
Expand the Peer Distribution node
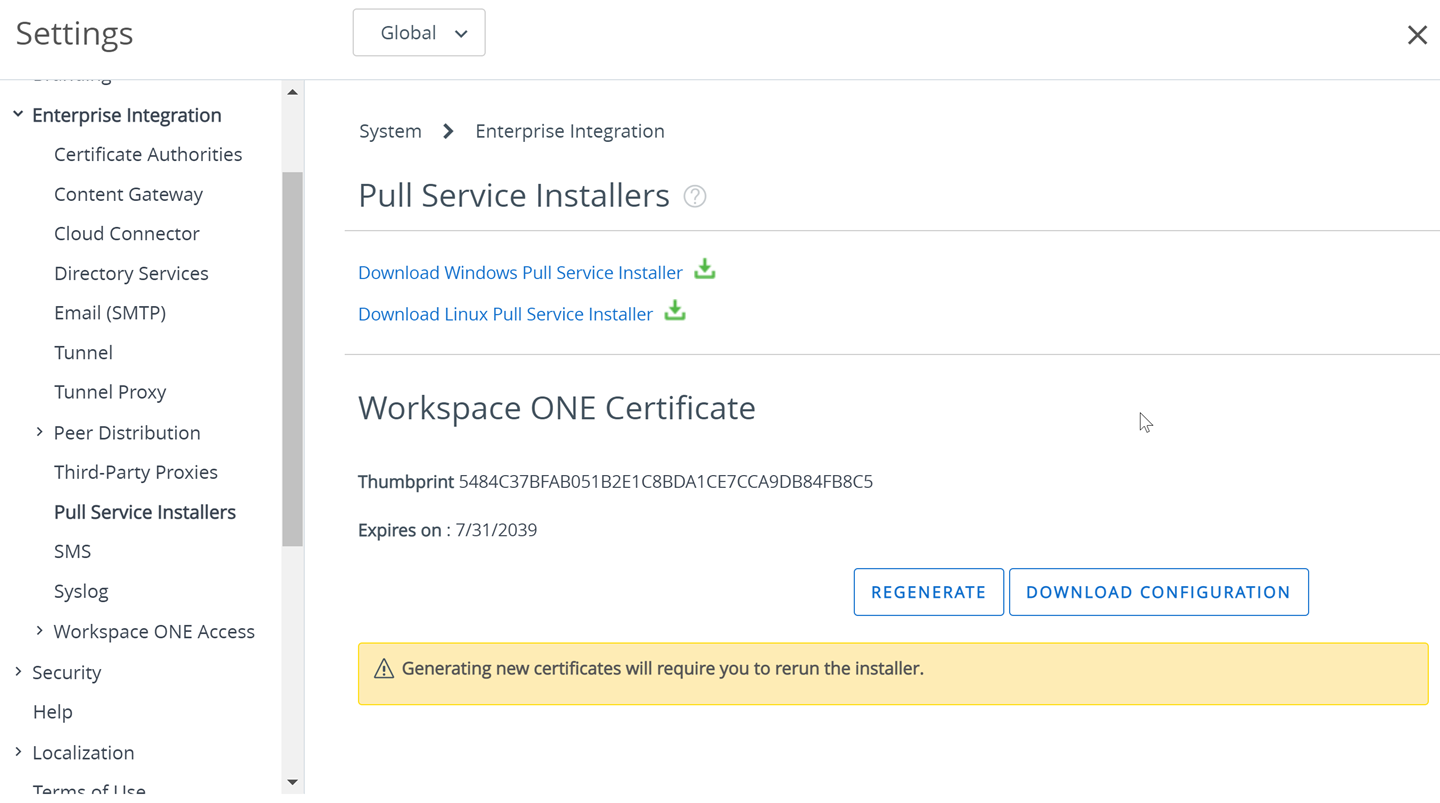click(x=39, y=432)
